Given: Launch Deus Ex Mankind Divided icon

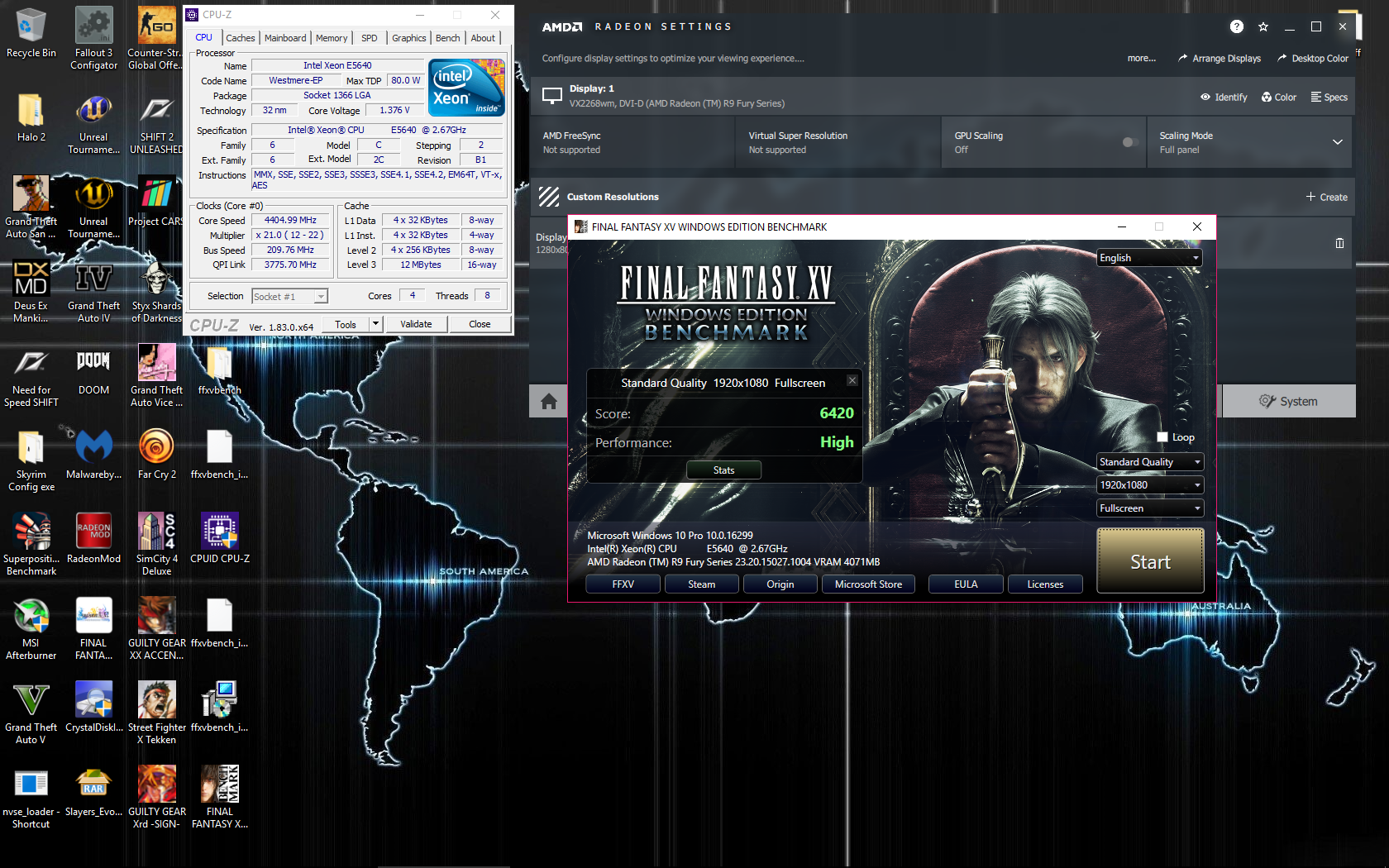Looking at the screenshot, I should tap(31, 292).
